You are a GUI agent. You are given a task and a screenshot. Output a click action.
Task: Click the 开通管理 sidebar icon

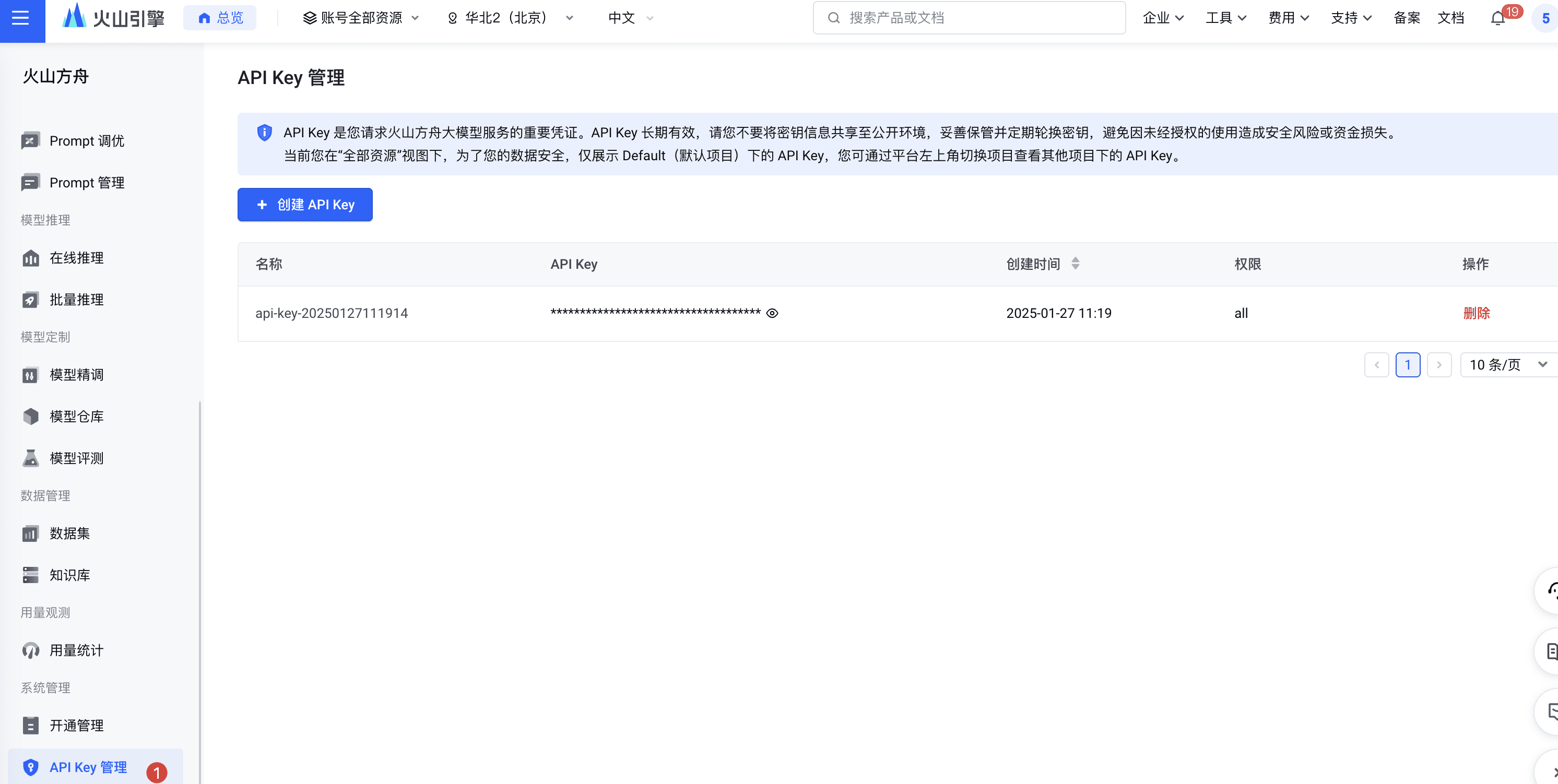(x=30, y=726)
